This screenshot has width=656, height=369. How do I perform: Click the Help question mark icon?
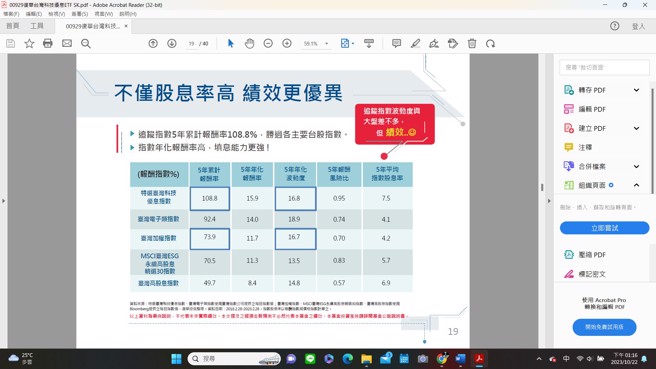coord(615,26)
